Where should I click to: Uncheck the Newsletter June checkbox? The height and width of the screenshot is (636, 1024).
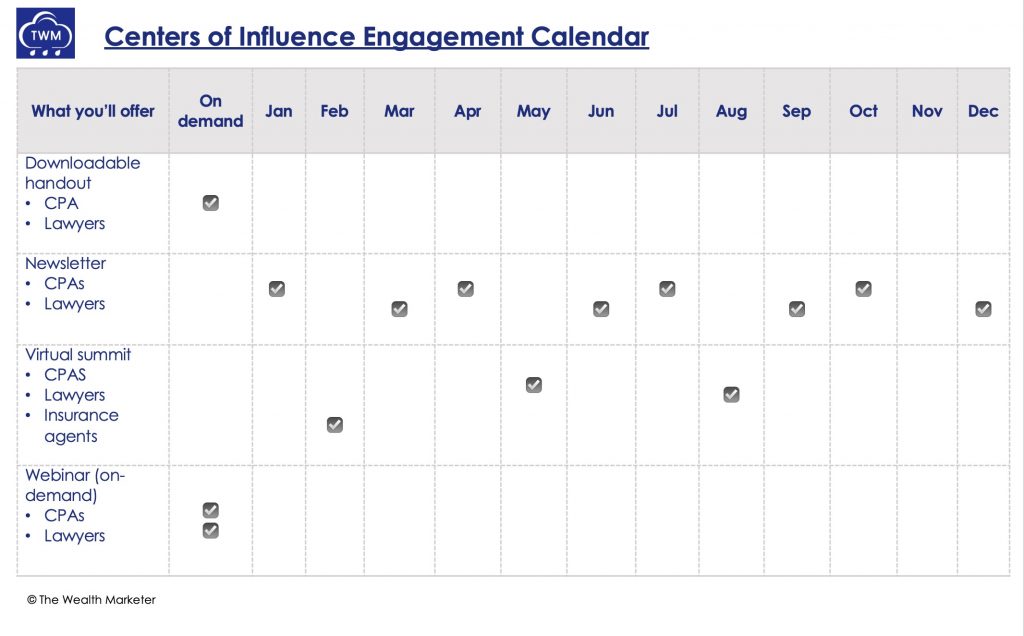601,309
